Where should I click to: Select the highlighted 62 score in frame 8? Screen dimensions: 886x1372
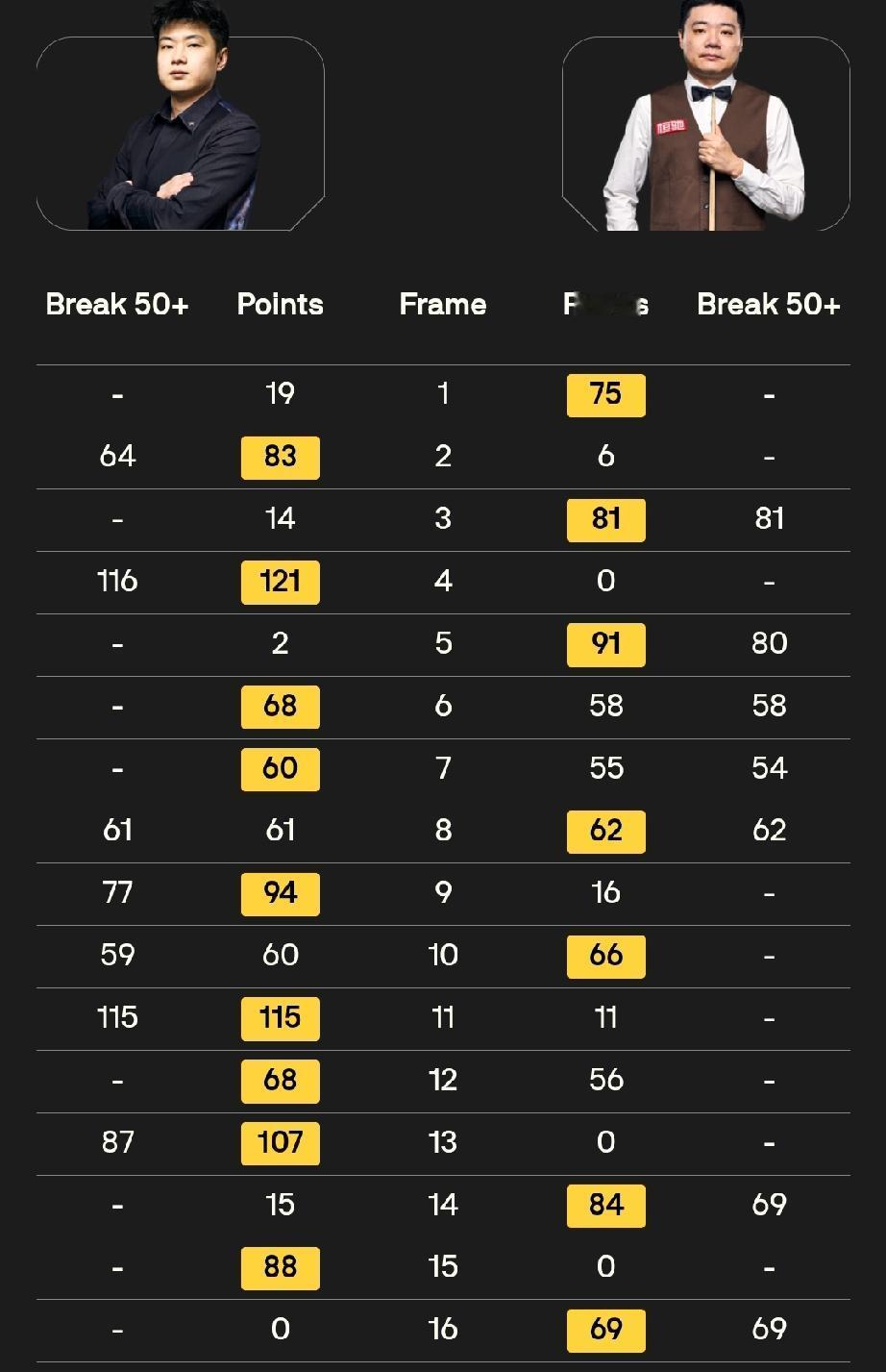606,831
